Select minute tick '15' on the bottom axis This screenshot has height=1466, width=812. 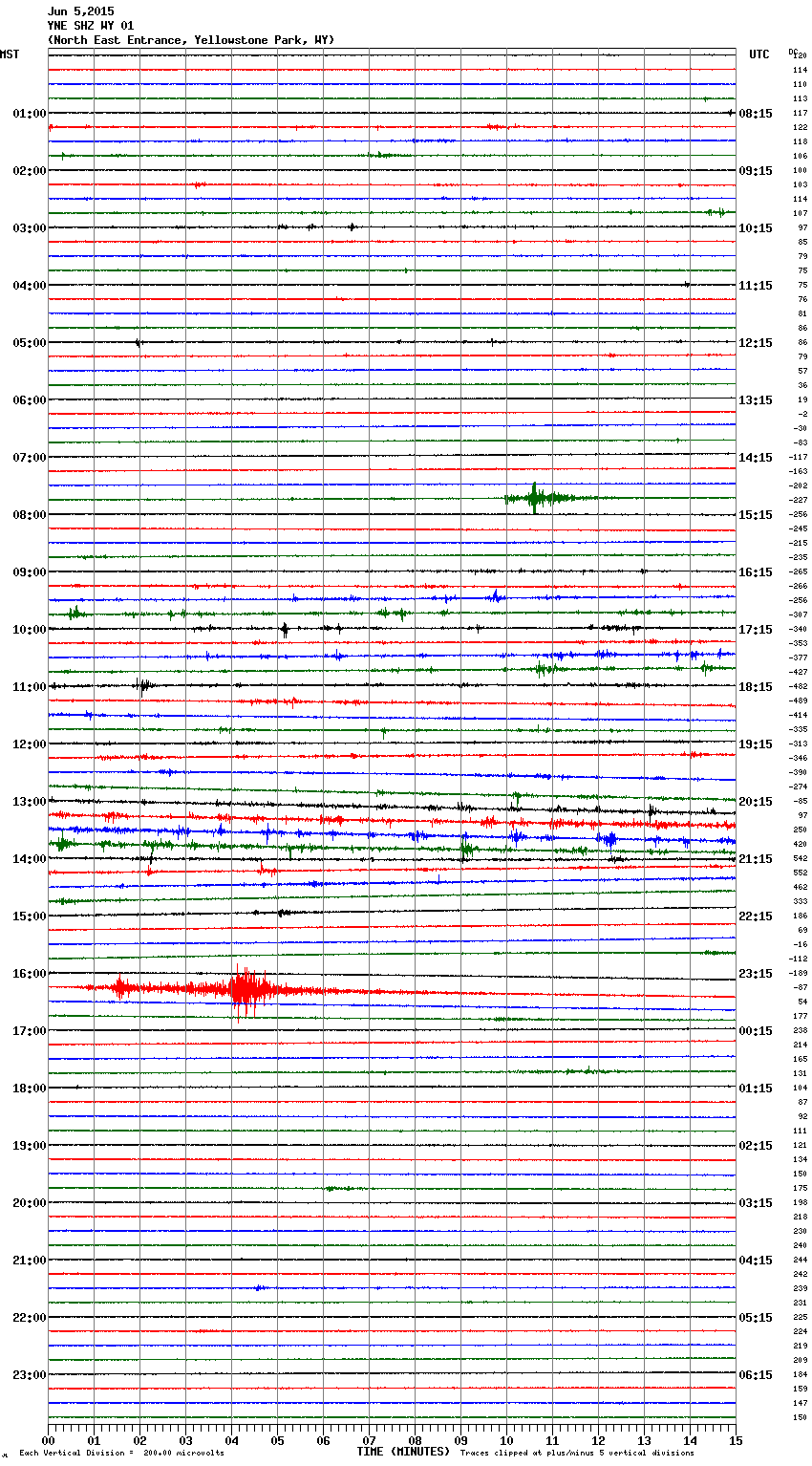pyautogui.click(x=736, y=1440)
